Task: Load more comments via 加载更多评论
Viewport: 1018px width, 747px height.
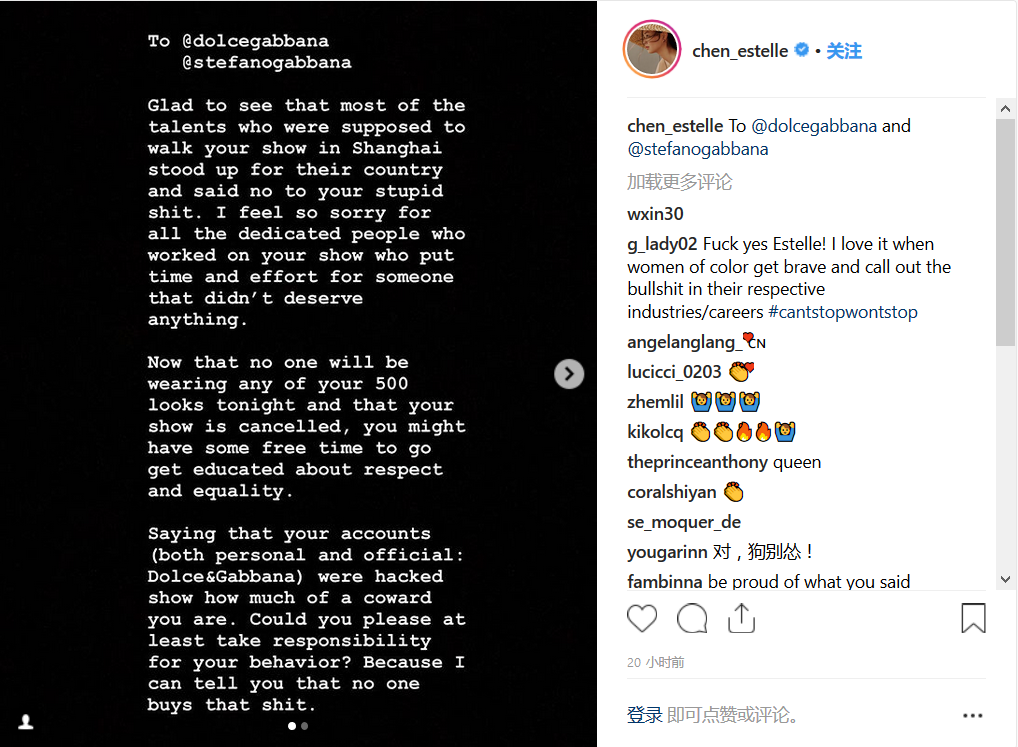Action: point(679,181)
